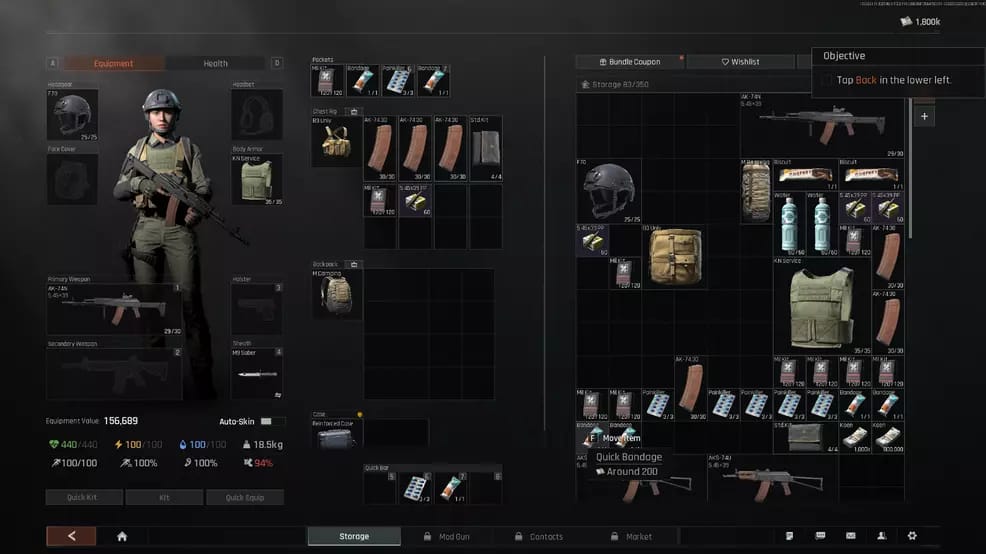
Task: Click the Chest Rig quick-pack icon
Action: (351, 112)
